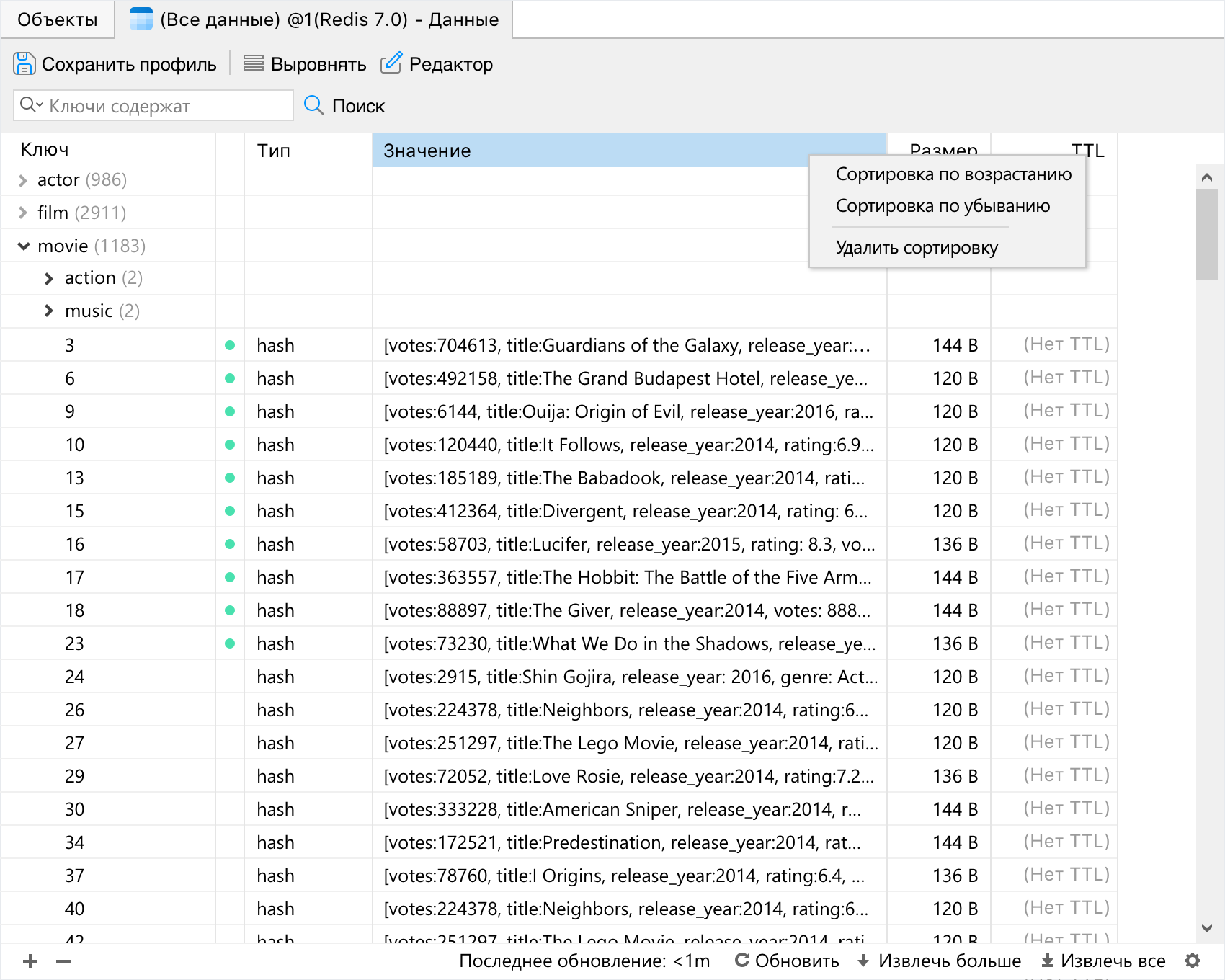
Task: Select key 26 row
Action: click(559, 710)
